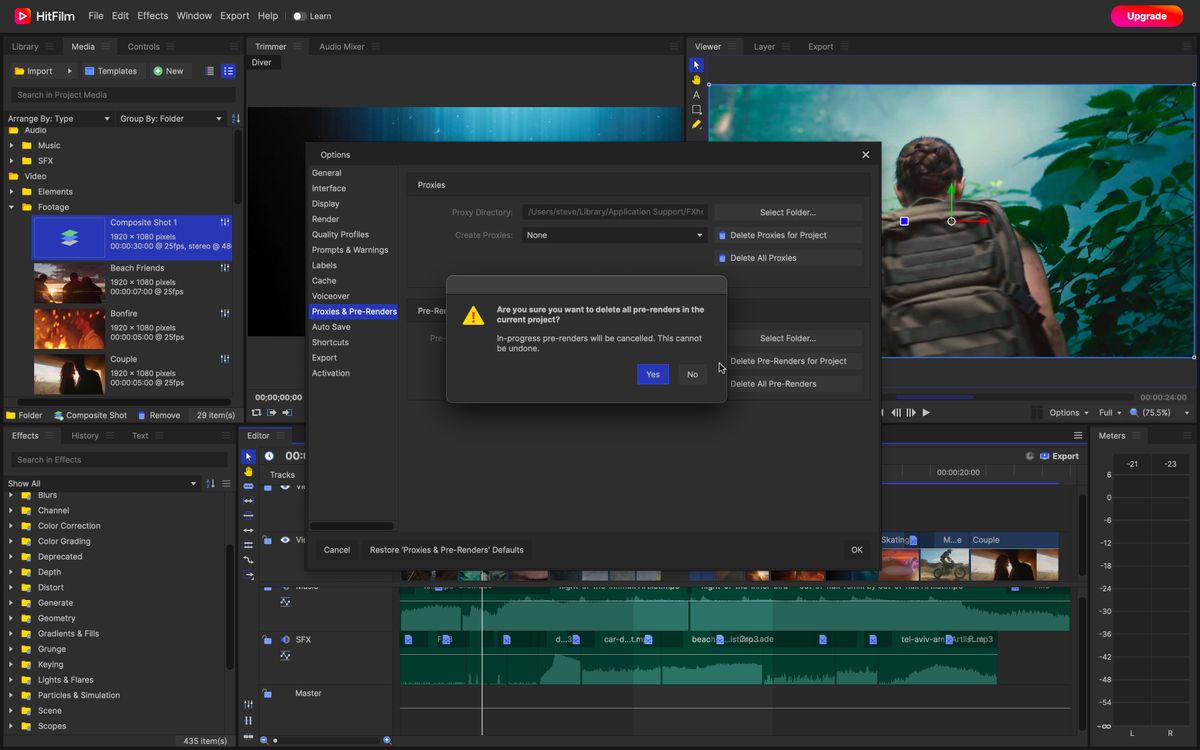Click the Search in Effects field
This screenshot has width=1200, height=750.
click(119, 460)
